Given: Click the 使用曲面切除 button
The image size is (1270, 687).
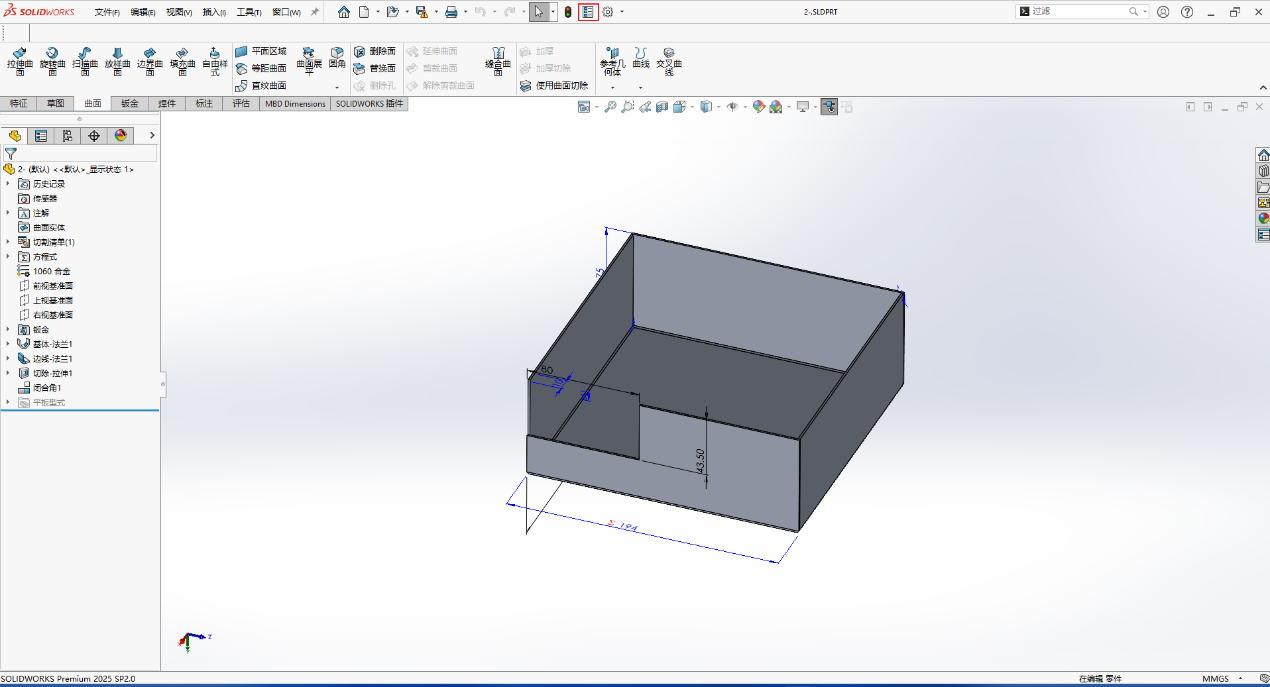Looking at the screenshot, I should (555, 86).
